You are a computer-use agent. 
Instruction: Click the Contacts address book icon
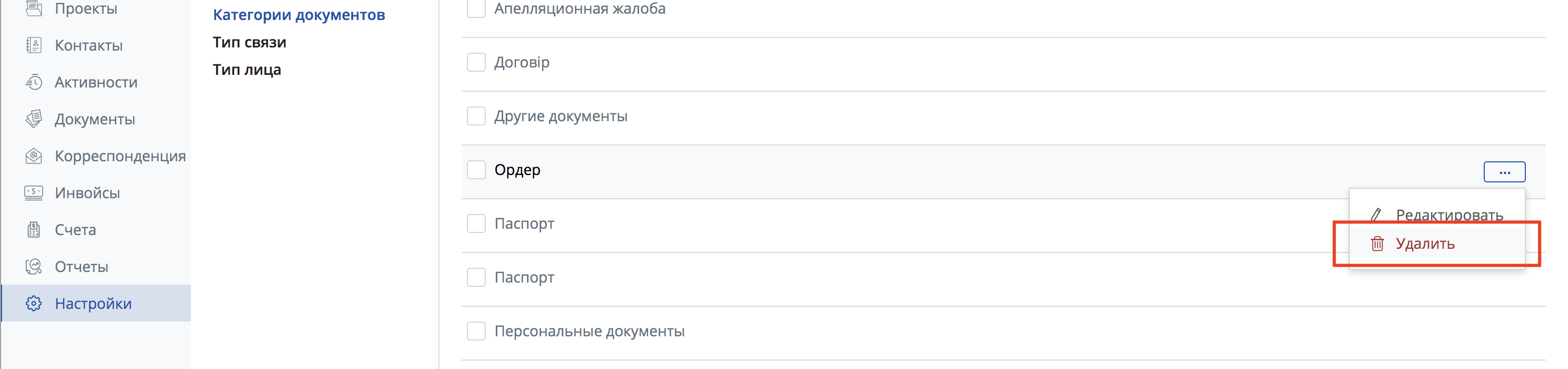[34, 45]
